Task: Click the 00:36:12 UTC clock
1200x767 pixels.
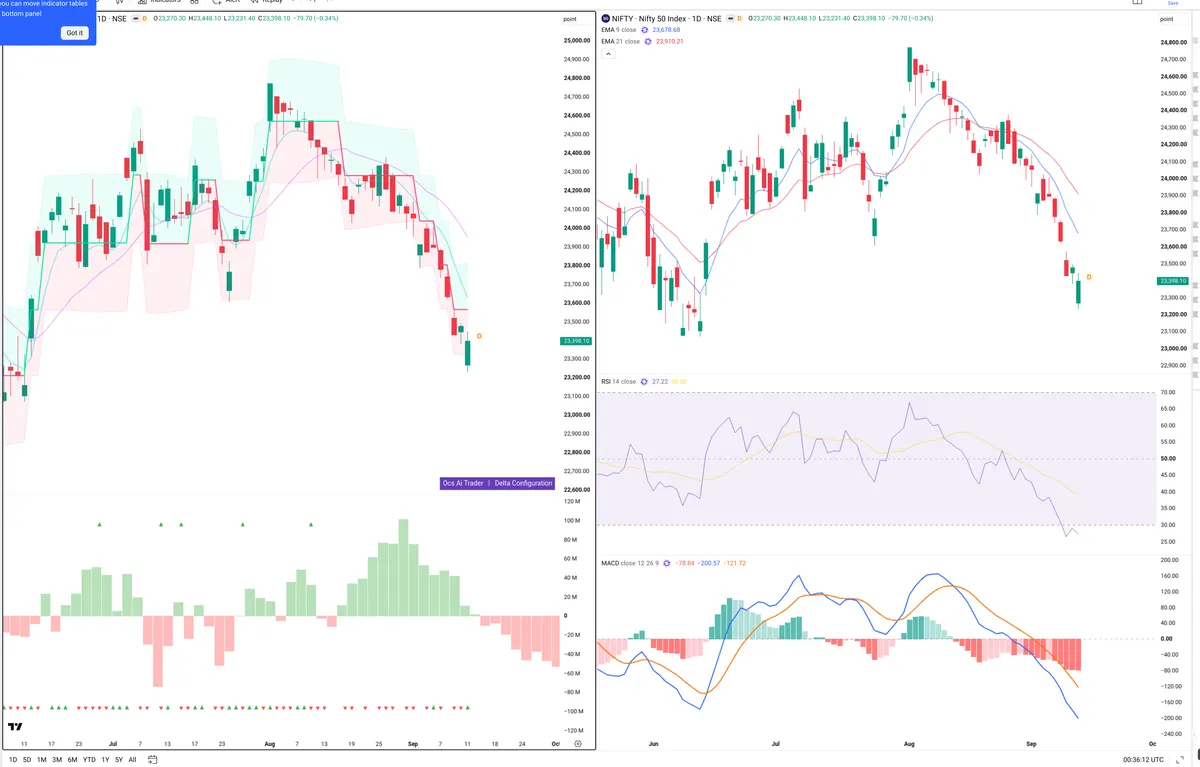Action: [1142, 760]
